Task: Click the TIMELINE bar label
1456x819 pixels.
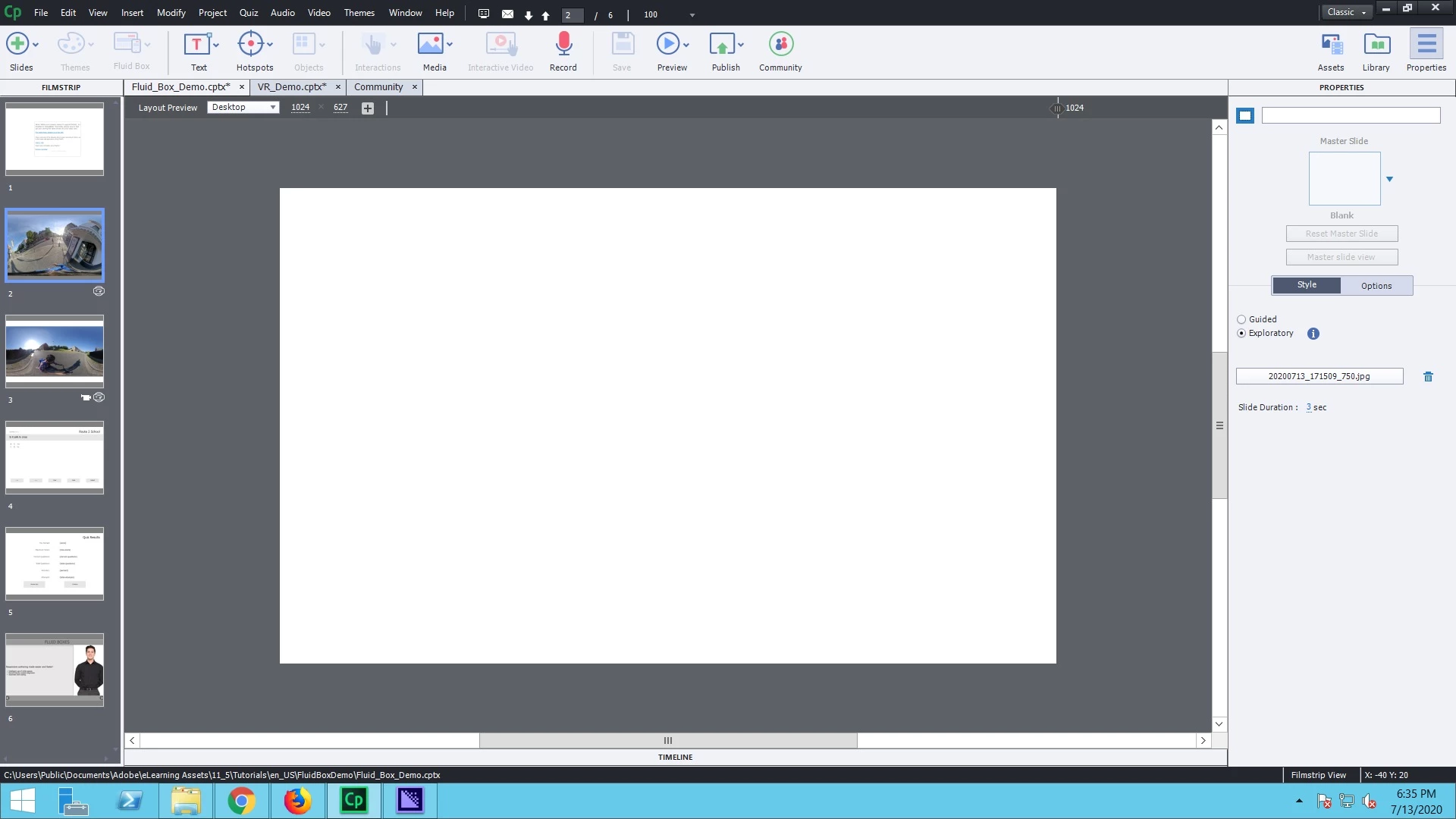Action: pos(675,758)
